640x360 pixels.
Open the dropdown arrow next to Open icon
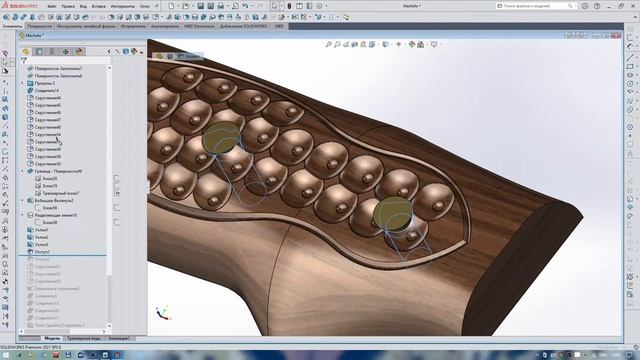pyautogui.click(x=192, y=6)
